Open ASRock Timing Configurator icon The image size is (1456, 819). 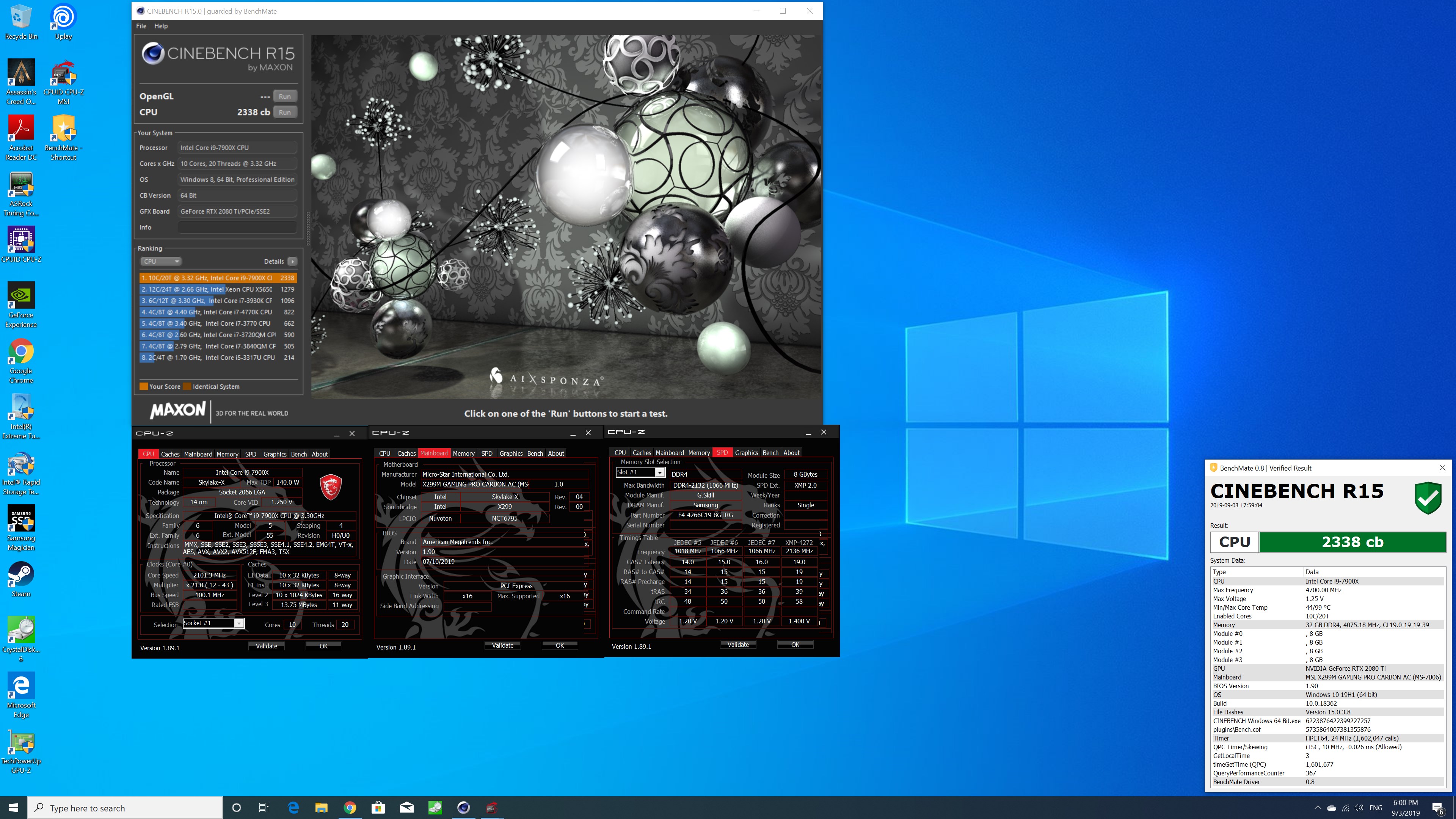[21, 194]
